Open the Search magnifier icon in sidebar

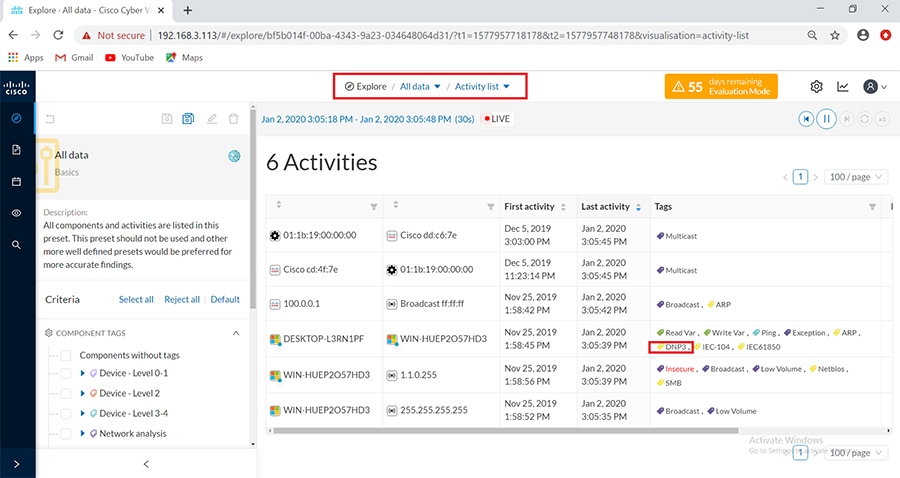16,245
